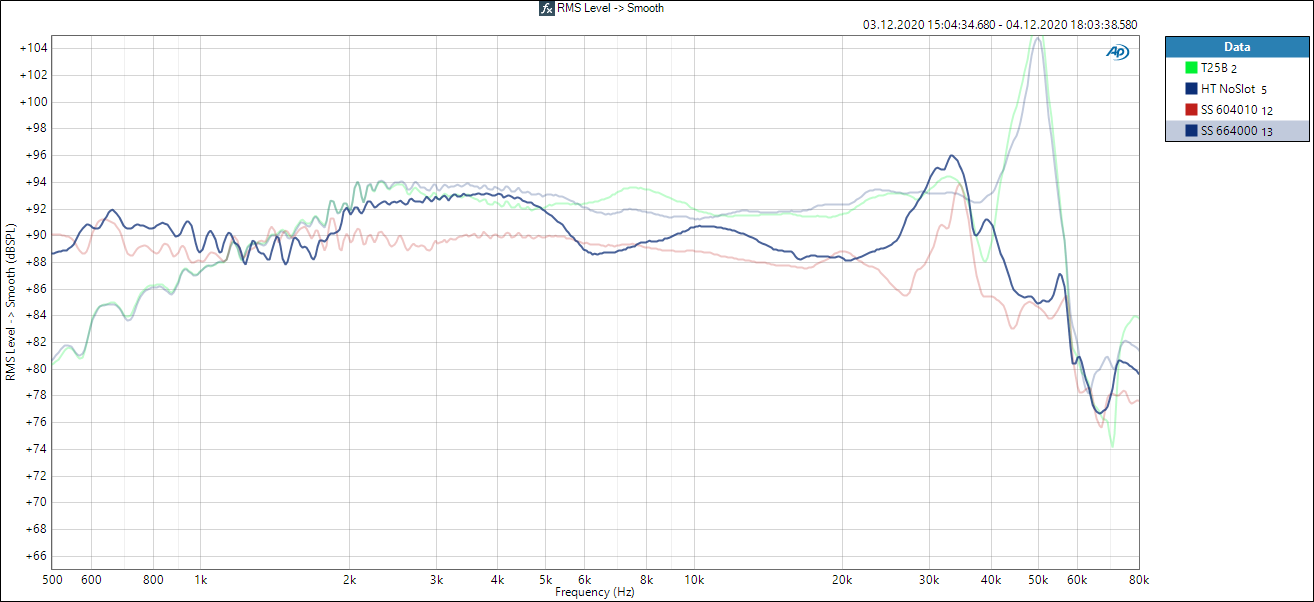The width and height of the screenshot is (1314, 602).
Task: Click the fx function icon beside the graph title
Action: 546,8
